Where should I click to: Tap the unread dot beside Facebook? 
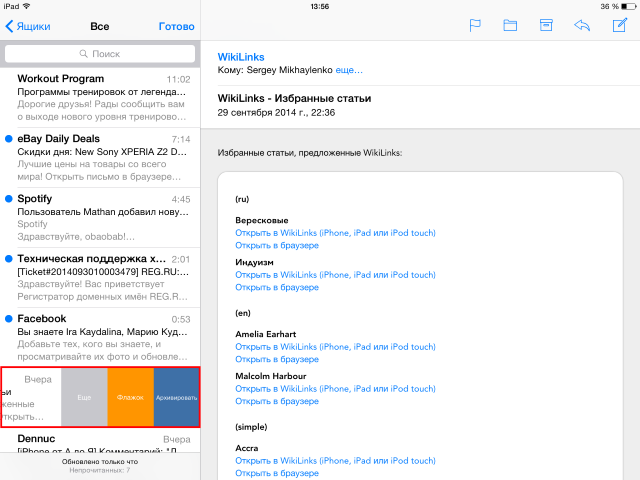9,319
